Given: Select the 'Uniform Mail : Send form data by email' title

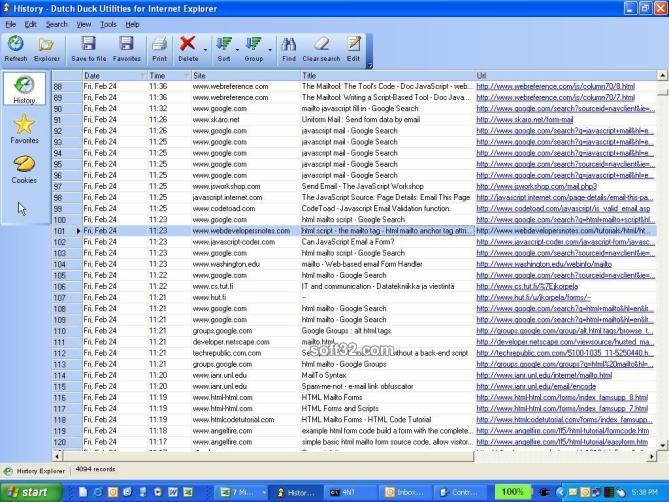Looking at the screenshot, I should click(361, 120).
